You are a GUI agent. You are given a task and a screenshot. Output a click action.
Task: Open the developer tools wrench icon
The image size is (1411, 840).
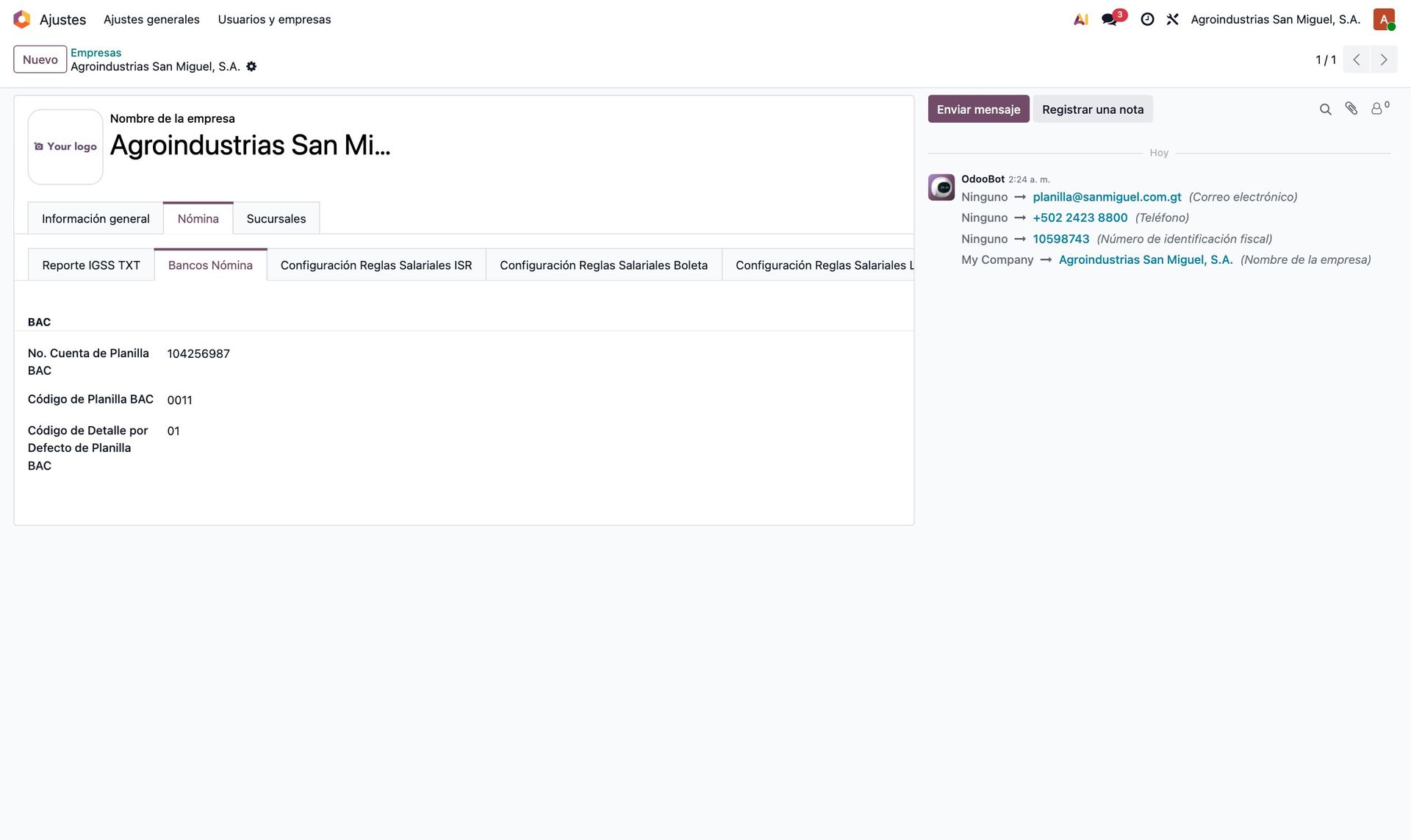(1173, 19)
